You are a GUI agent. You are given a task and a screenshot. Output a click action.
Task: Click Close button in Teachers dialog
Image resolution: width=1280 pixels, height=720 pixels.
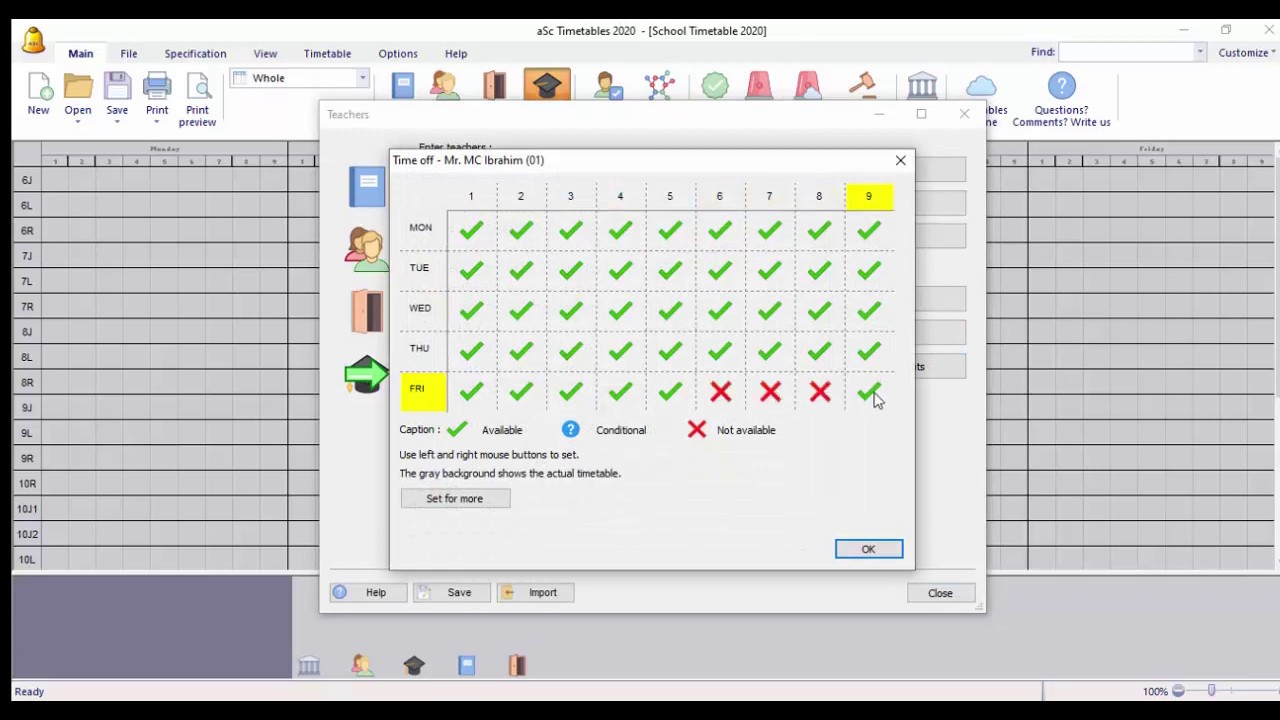940,593
